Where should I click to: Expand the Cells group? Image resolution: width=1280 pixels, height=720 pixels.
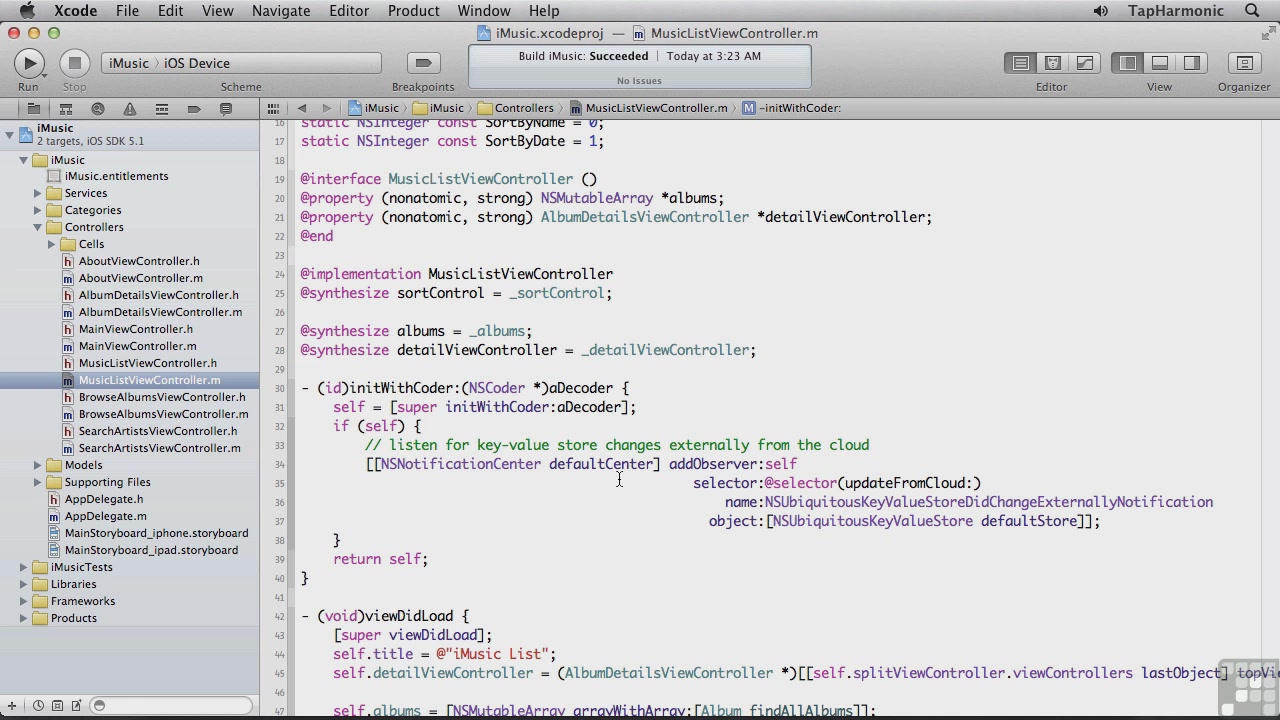51,244
